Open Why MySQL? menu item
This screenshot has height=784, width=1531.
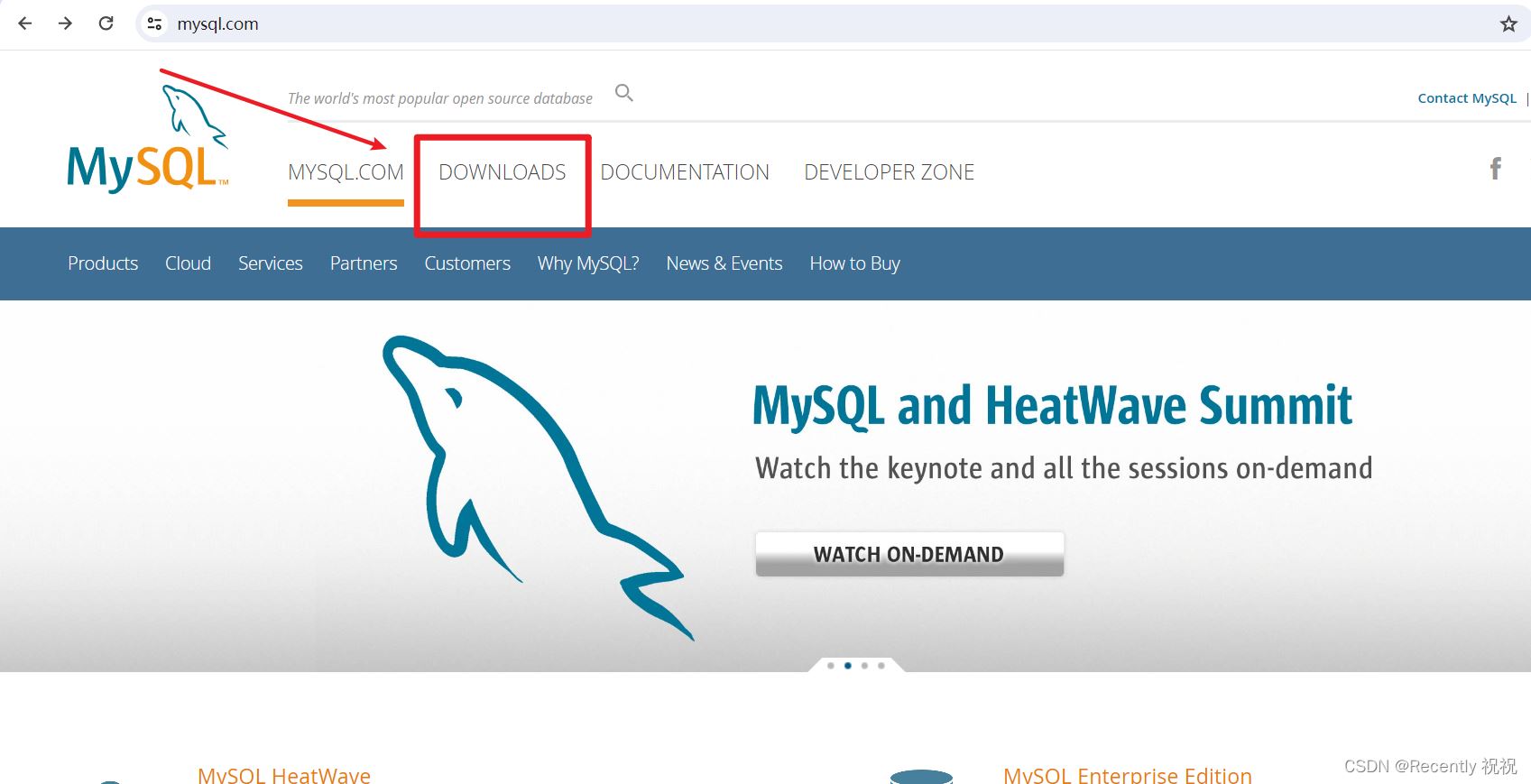588,263
